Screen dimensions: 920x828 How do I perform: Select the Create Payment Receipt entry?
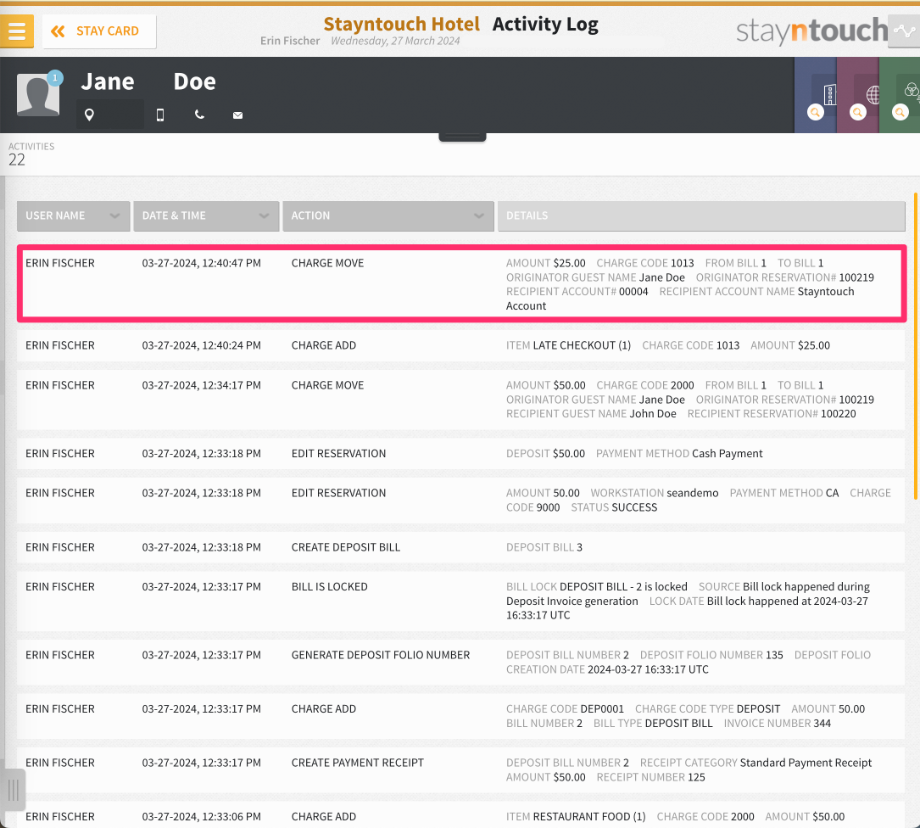coord(461,770)
